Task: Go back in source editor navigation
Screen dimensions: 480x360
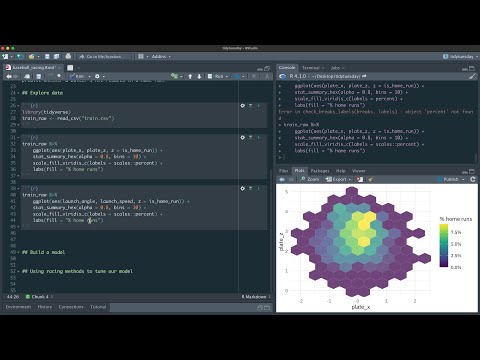Action: [x=8, y=76]
